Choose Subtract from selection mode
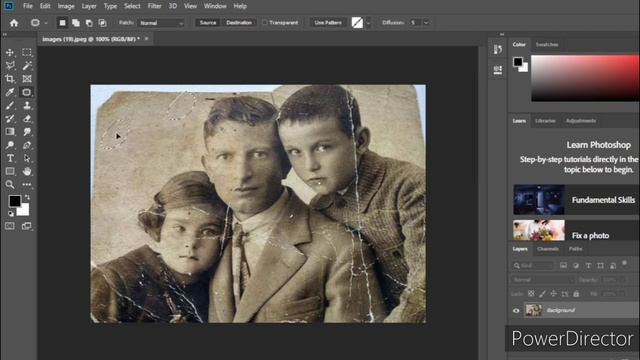The image size is (640, 360). click(89, 23)
